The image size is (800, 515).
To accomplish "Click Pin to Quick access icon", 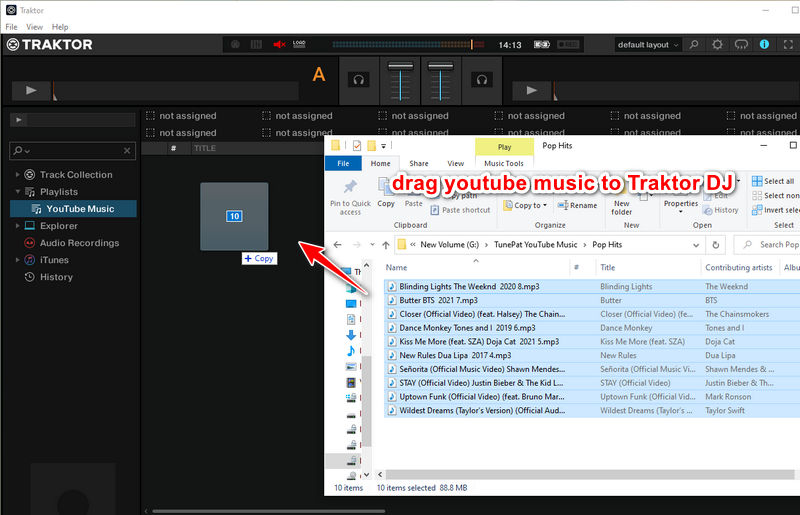I will point(350,187).
